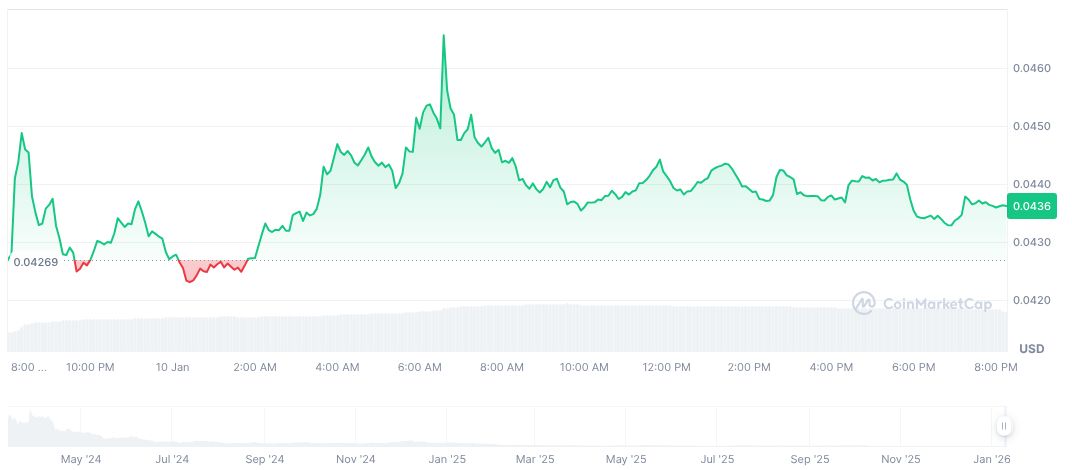Image resolution: width=1072 pixels, height=470 pixels.
Task: Select Nov '25 on the navigator timeline
Action: coord(900,459)
